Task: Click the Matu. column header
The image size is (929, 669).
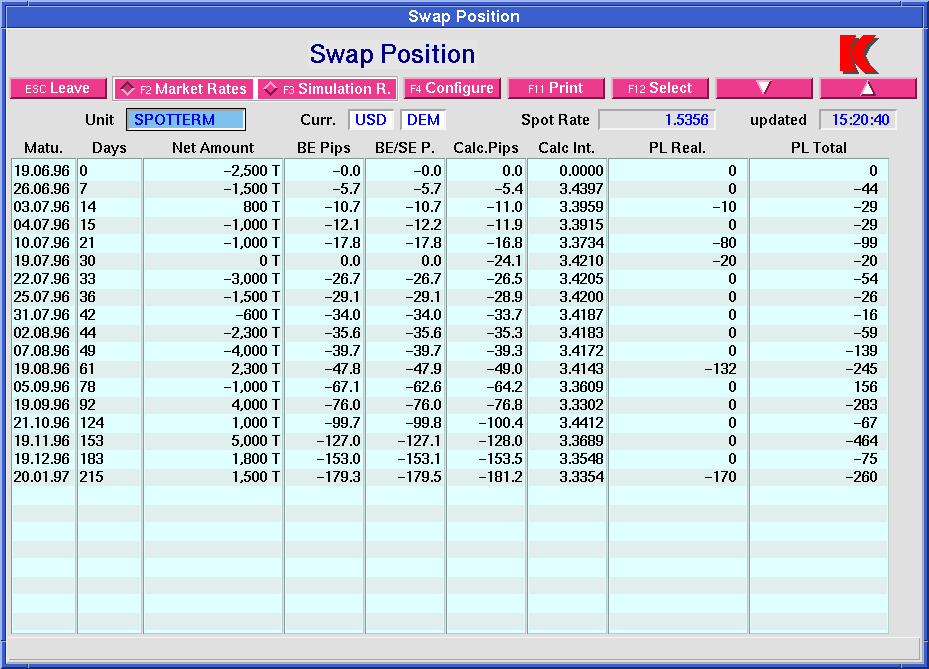Action: point(43,148)
